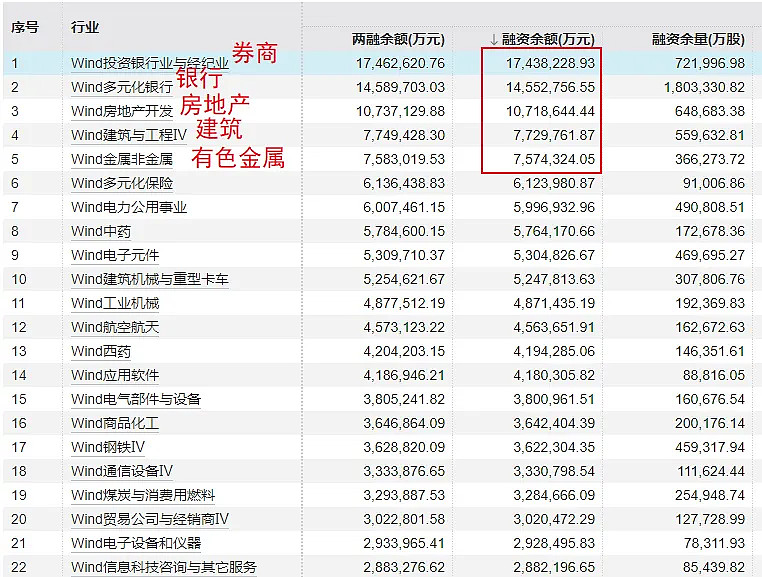
Task: Select the value 14,552,756.55
Action: (550, 87)
